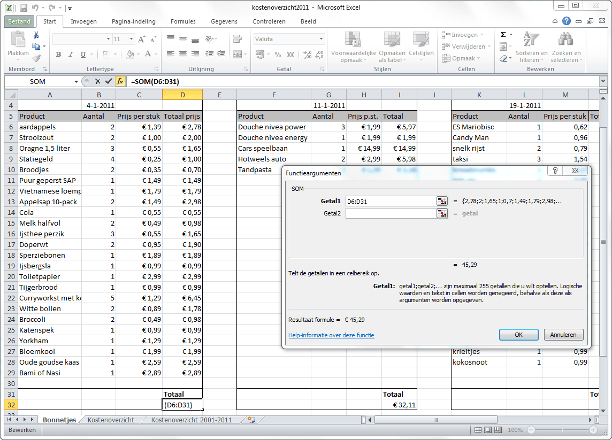The height and width of the screenshot is (440, 612).
Task: Cancel the formula with the X icon
Action: pyautogui.click(x=99, y=81)
